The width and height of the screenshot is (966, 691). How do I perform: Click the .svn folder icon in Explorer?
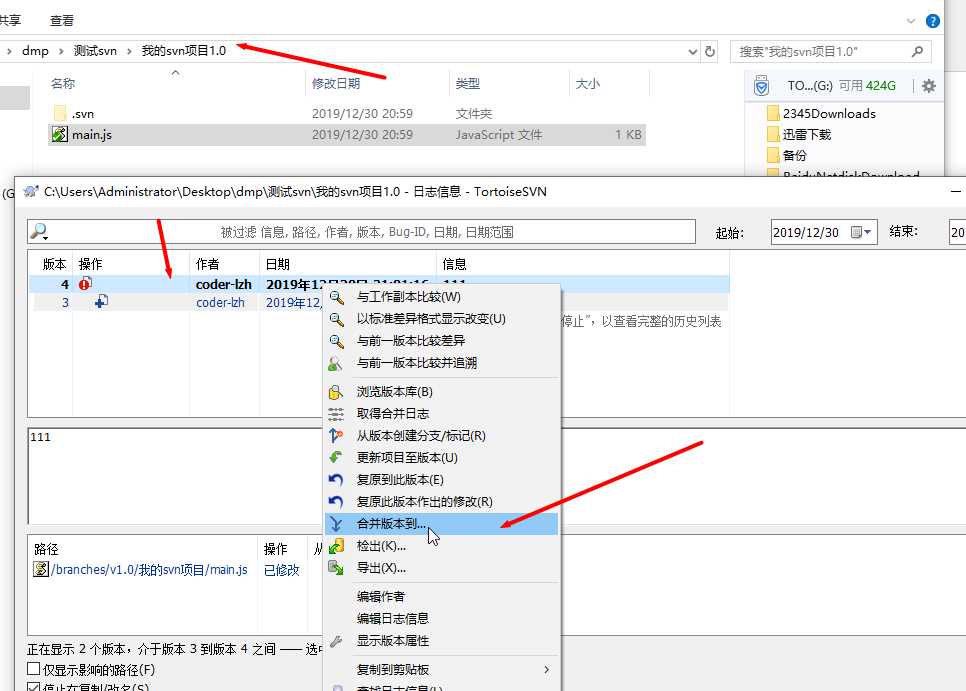pyautogui.click(x=60, y=113)
